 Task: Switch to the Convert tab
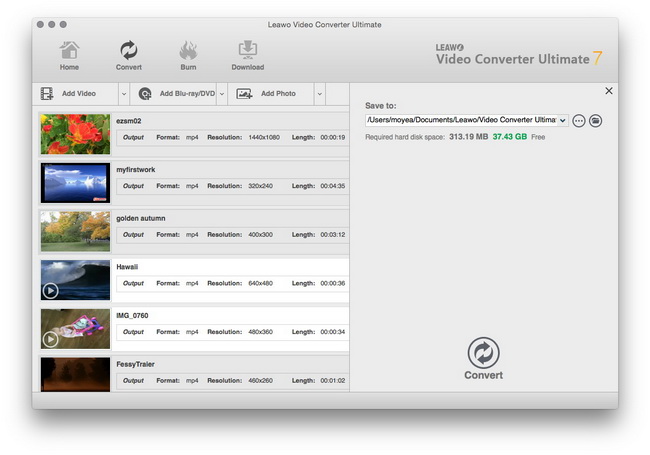click(128, 55)
